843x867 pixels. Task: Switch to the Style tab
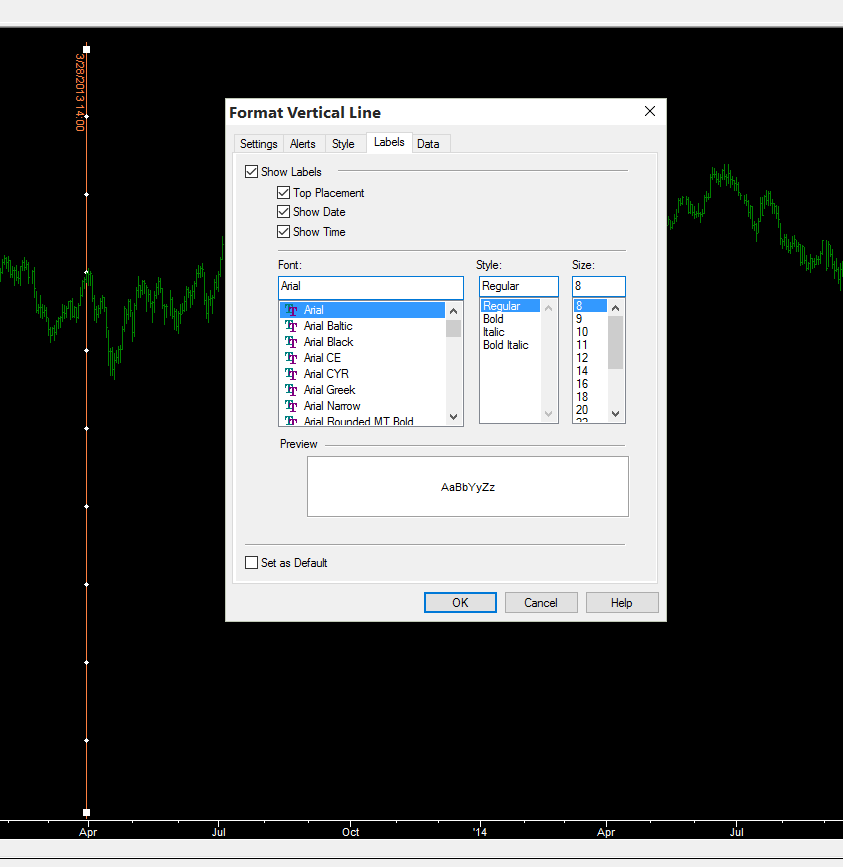(343, 144)
